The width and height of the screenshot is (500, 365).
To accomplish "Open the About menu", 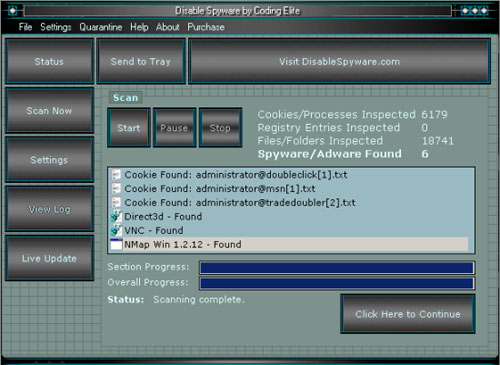I will coord(168,27).
